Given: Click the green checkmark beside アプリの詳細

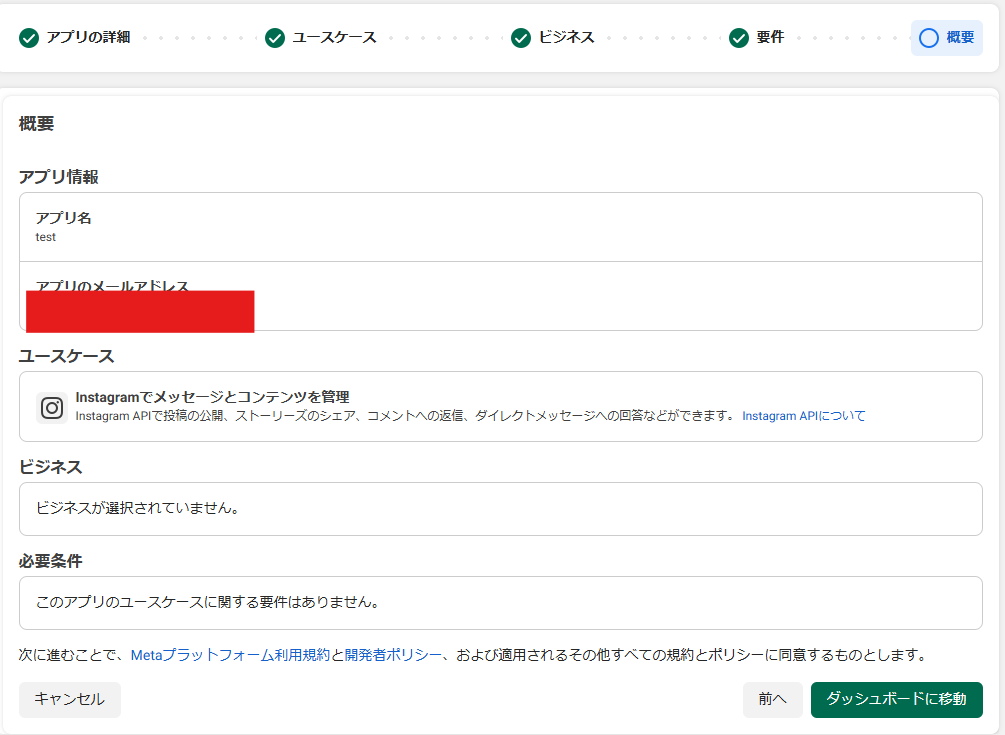Looking at the screenshot, I should coord(29,38).
